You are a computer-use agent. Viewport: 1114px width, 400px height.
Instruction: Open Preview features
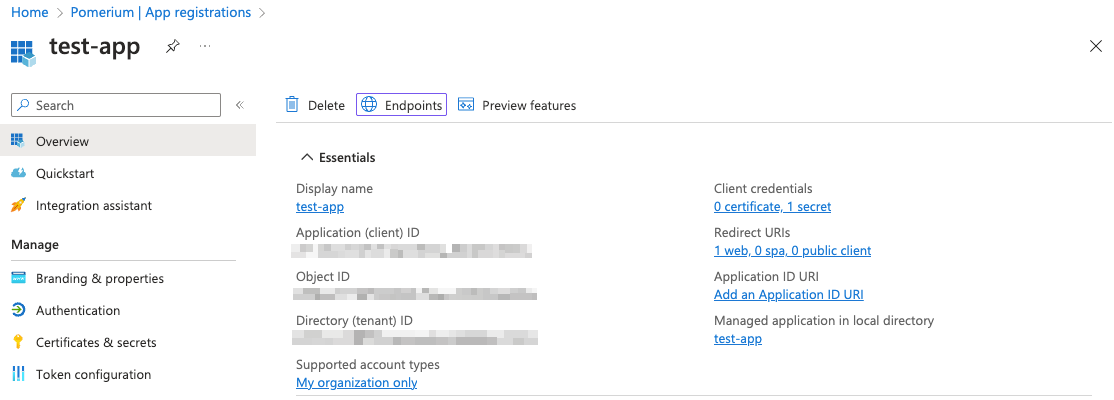517,105
